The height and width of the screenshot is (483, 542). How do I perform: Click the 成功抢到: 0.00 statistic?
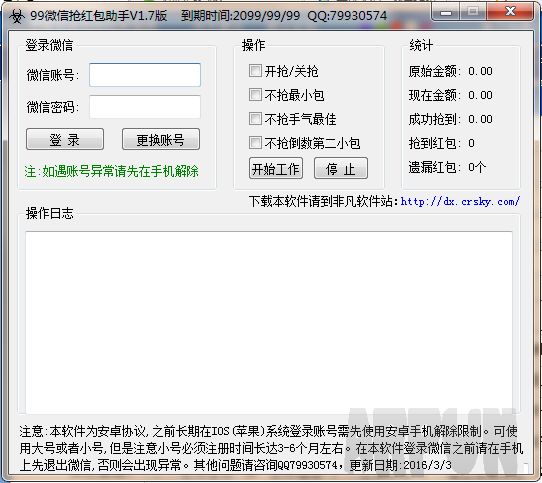coord(450,119)
